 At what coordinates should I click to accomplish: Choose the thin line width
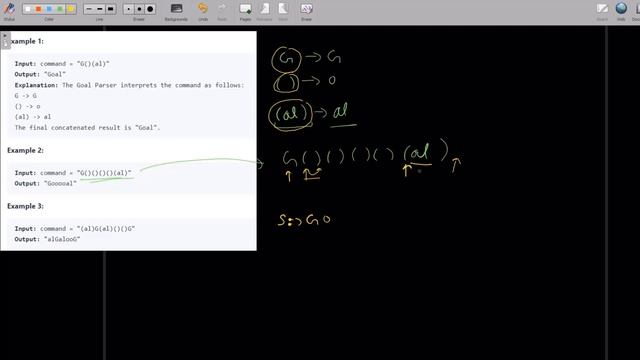click(89, 9)
